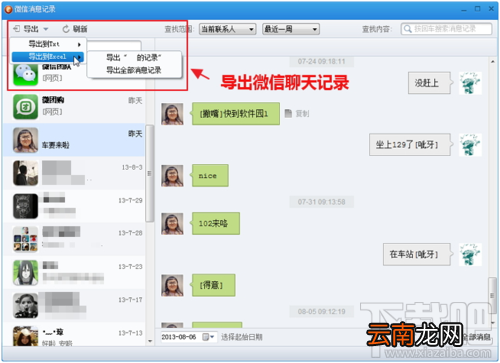Select the contact dated 13-8-3
The width and height of the screenshot is (500, 363).
[75, 173]
